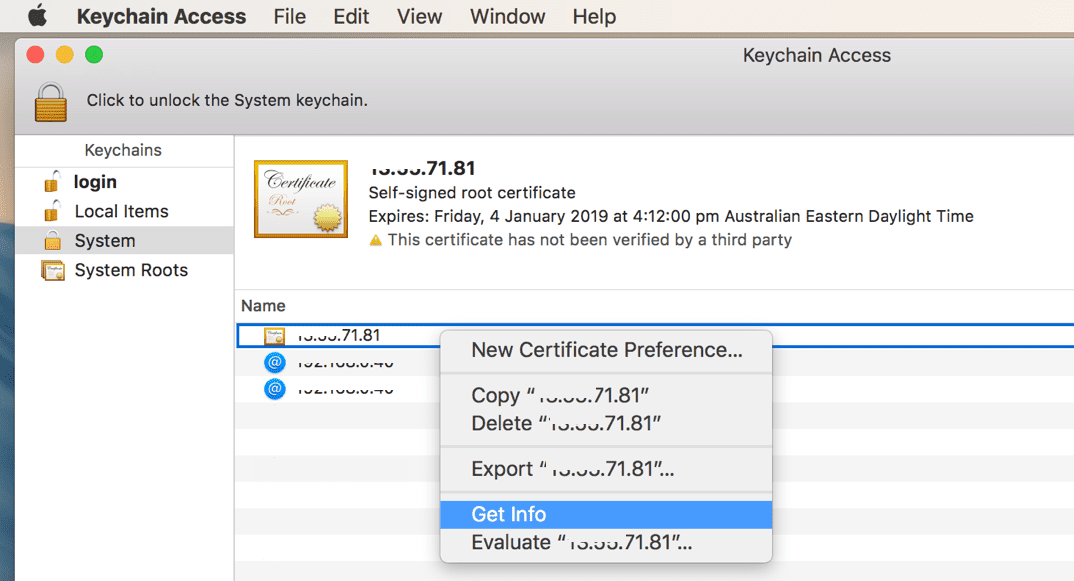Open the Apple menu
This screenshot has height=581, width=1074.
coord(36,16)
